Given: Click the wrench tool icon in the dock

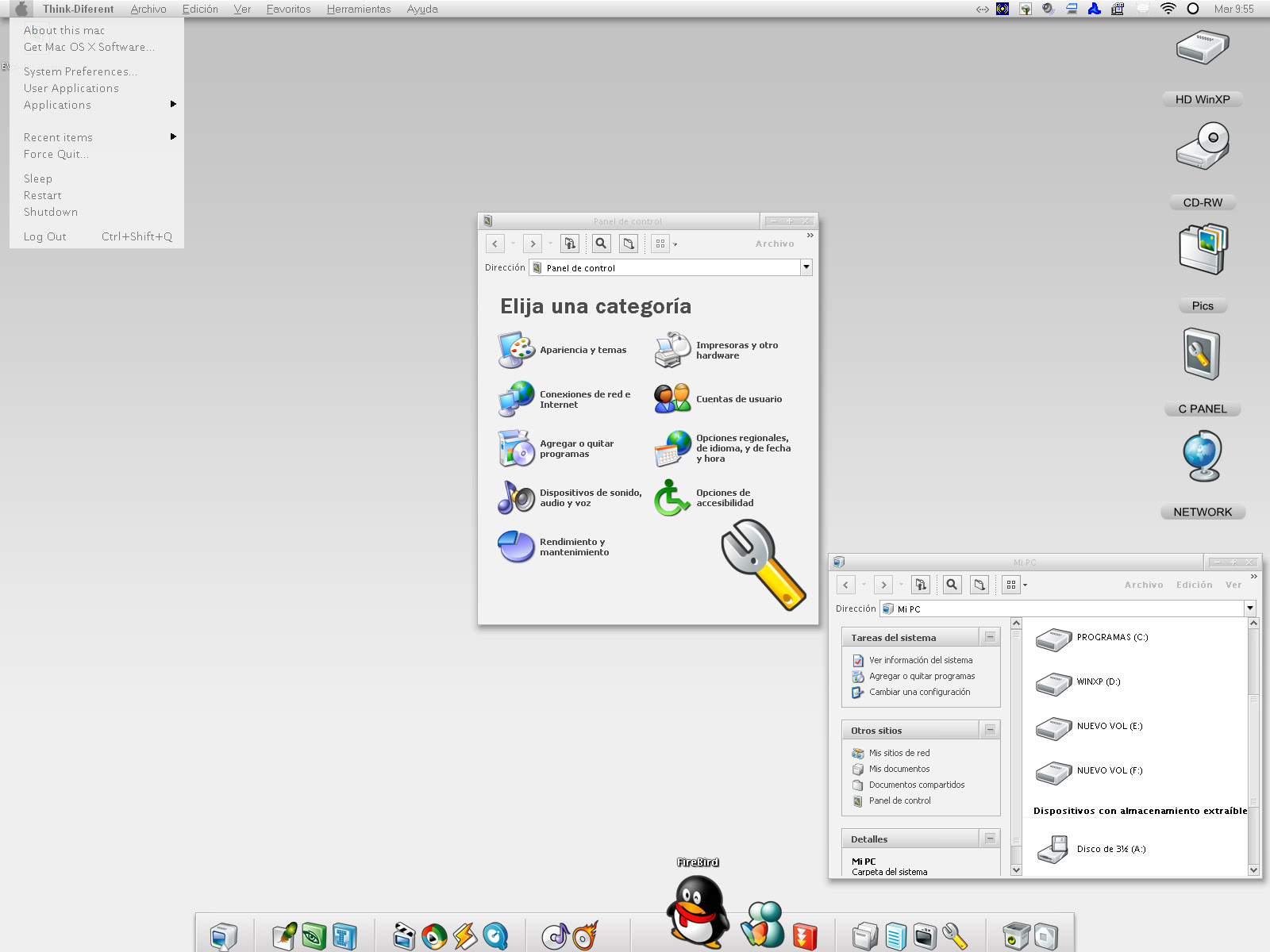Looking at the screenshot, I should 955,936.
